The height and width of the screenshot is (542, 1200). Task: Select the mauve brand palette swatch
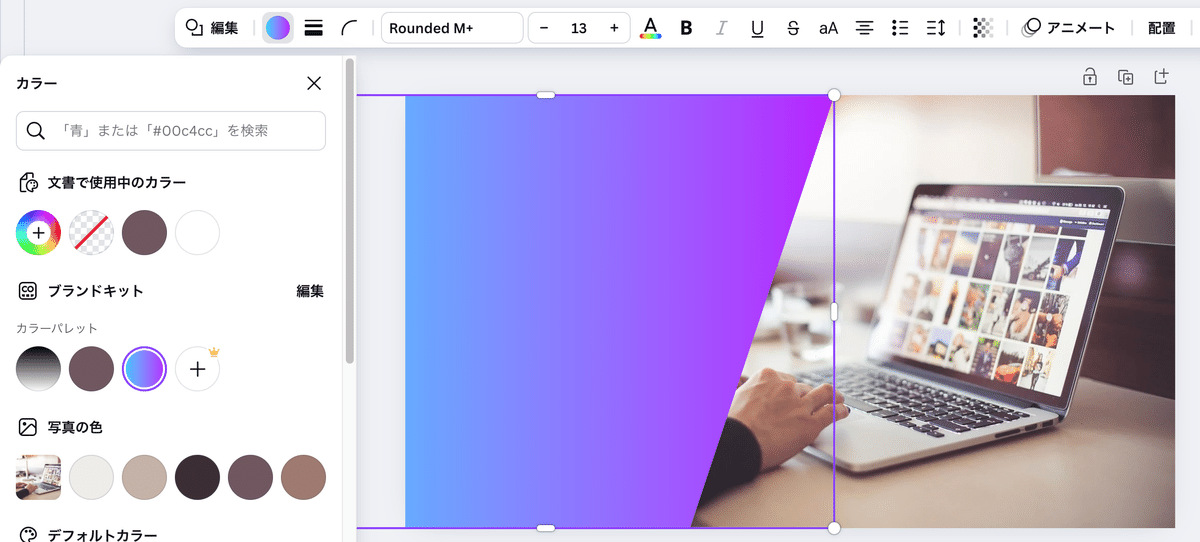[91, 369]
